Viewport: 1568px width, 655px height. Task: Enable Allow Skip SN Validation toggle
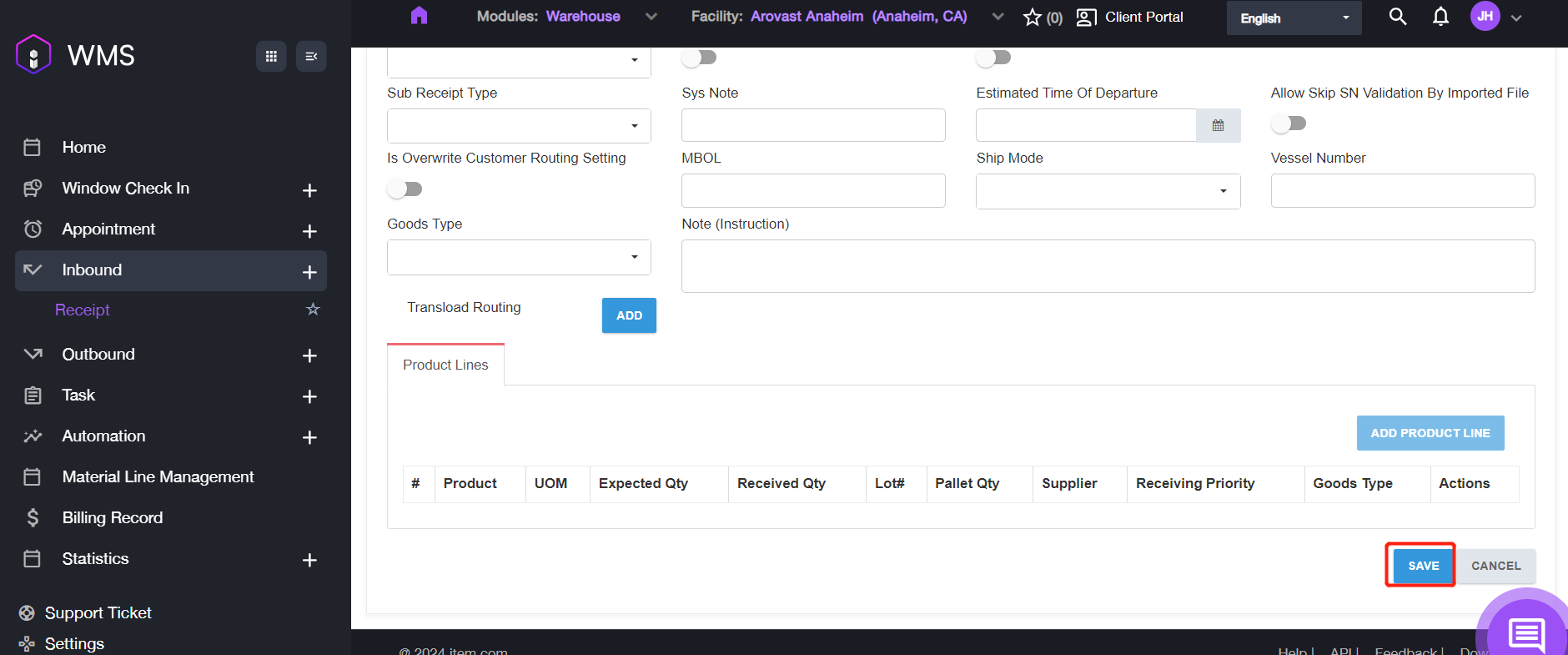[1289, 123]
